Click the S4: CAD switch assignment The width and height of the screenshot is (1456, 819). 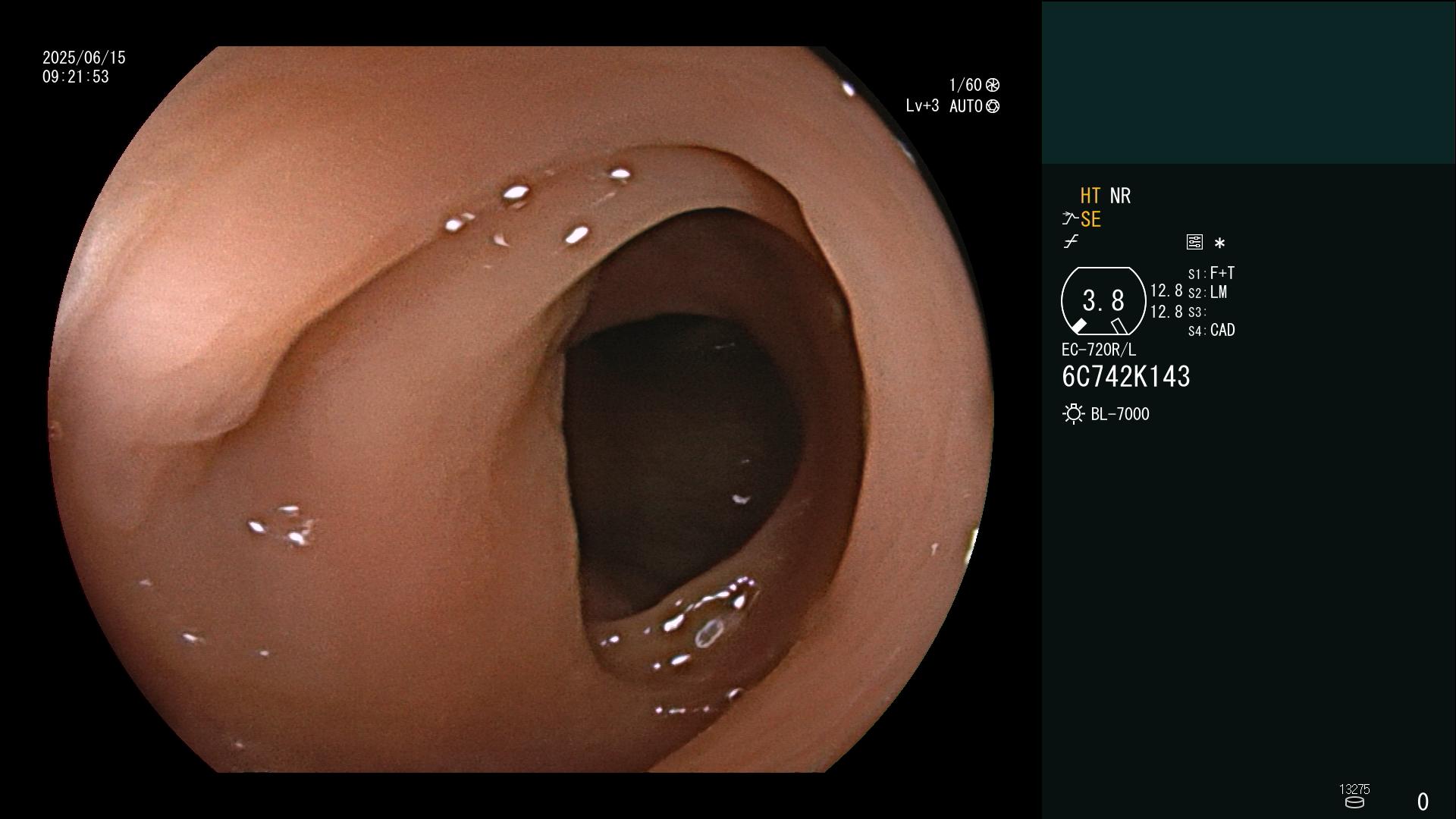1211,331
